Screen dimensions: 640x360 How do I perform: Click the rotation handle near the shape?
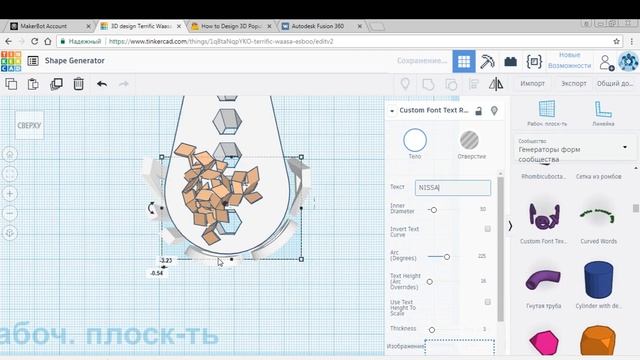151,208
